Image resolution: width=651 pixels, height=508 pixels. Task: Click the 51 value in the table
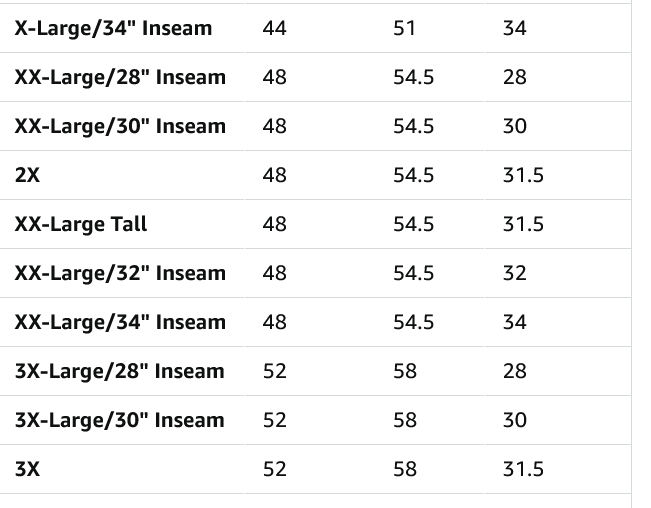point(404,28)
